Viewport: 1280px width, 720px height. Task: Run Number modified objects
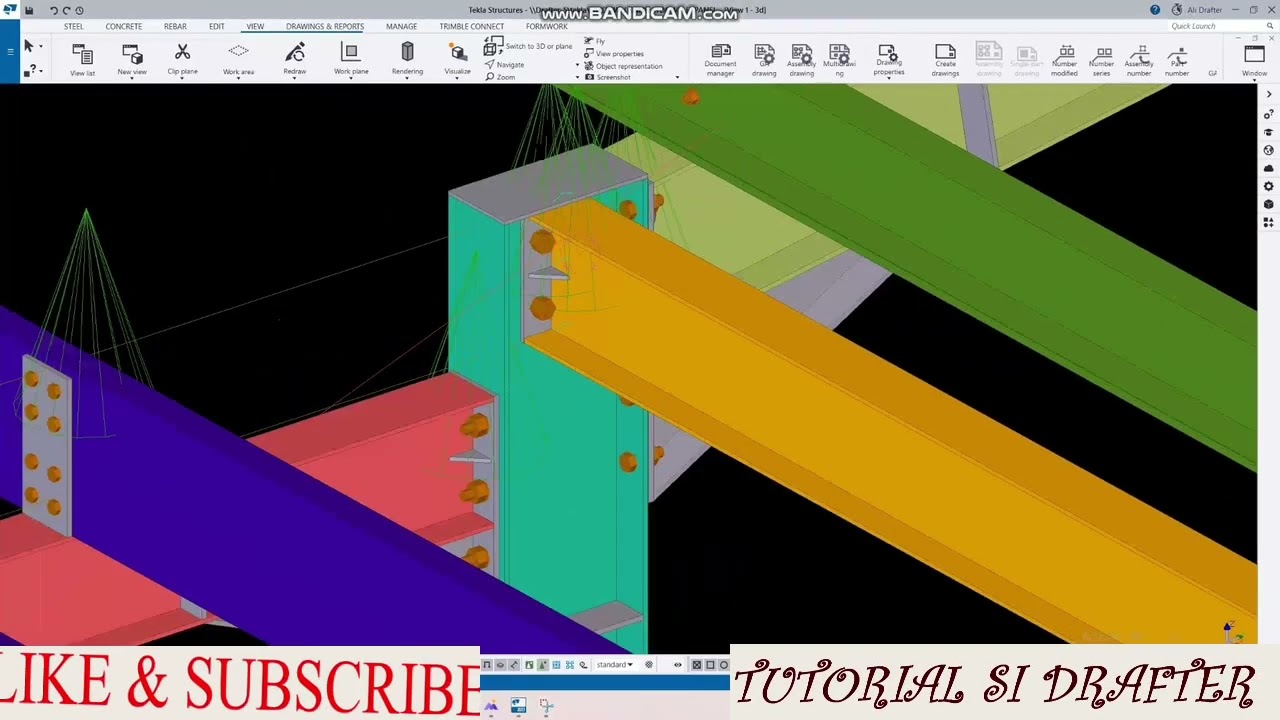click(x=1064, y=60)
